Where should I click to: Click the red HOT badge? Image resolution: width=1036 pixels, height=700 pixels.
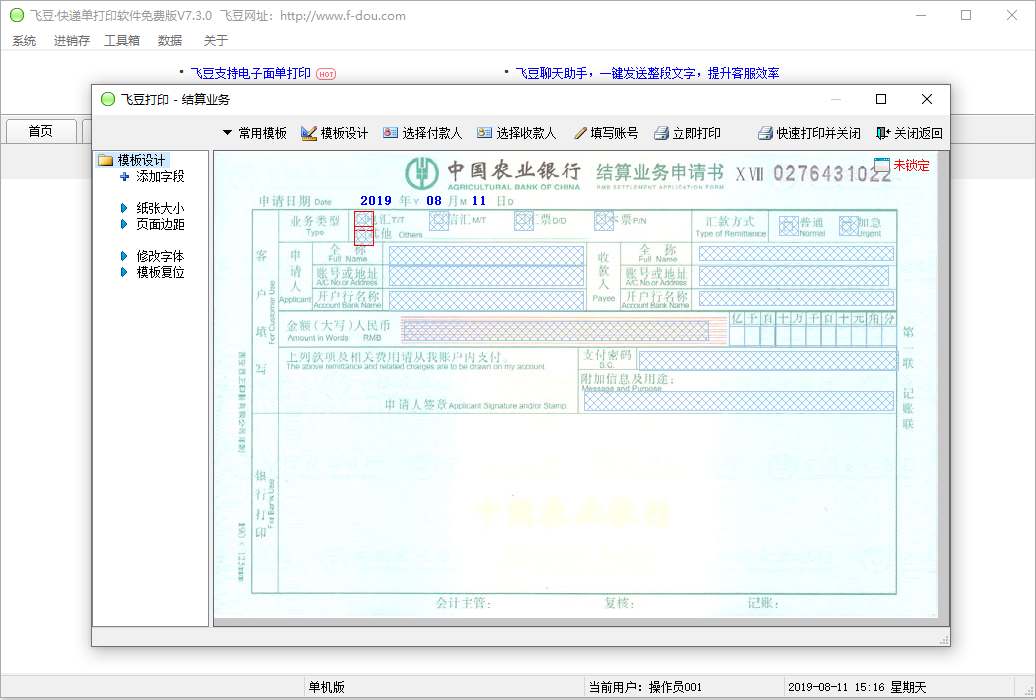(326, 74)
